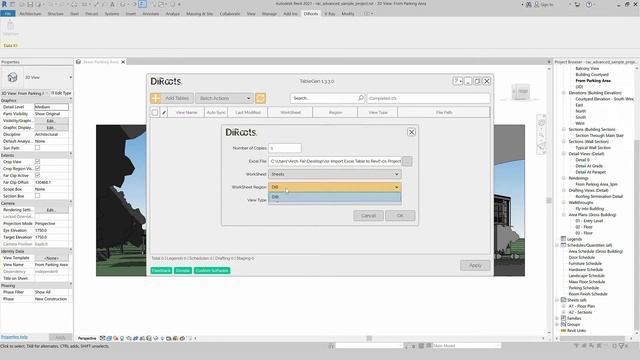This screenshot has width=640, height=360.
Task: Toggle the Section Box checkbox
Action: tap(38, 196)
